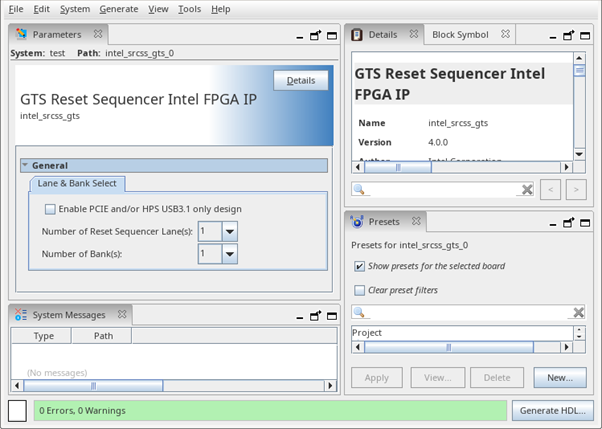Click the Path column header
Image resolution: width=602 pixels, height=429 pixels.
click(x=102, y=336)
